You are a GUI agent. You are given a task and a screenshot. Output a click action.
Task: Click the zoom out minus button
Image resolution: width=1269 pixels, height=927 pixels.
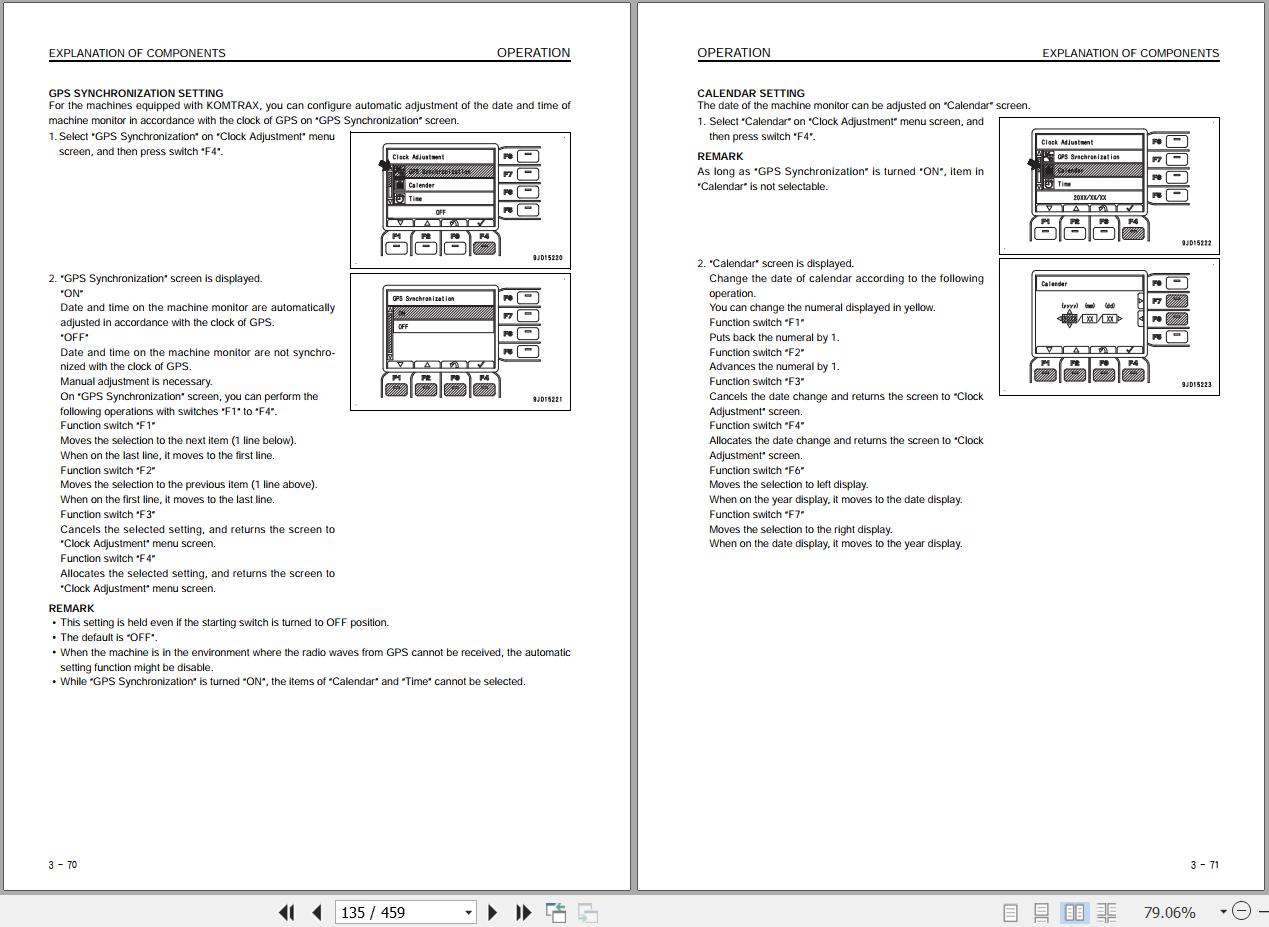pyautogui.click(x=1241, y=911)
